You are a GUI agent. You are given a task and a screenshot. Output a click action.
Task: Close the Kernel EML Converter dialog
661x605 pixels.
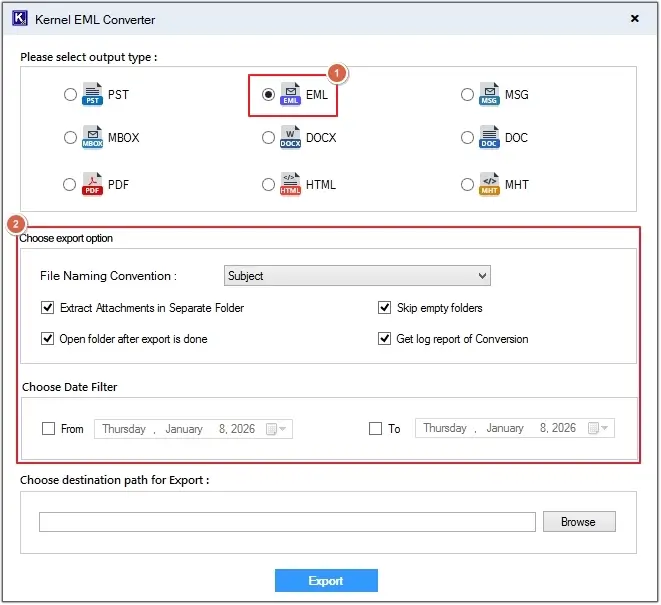(x=634, y=19)
